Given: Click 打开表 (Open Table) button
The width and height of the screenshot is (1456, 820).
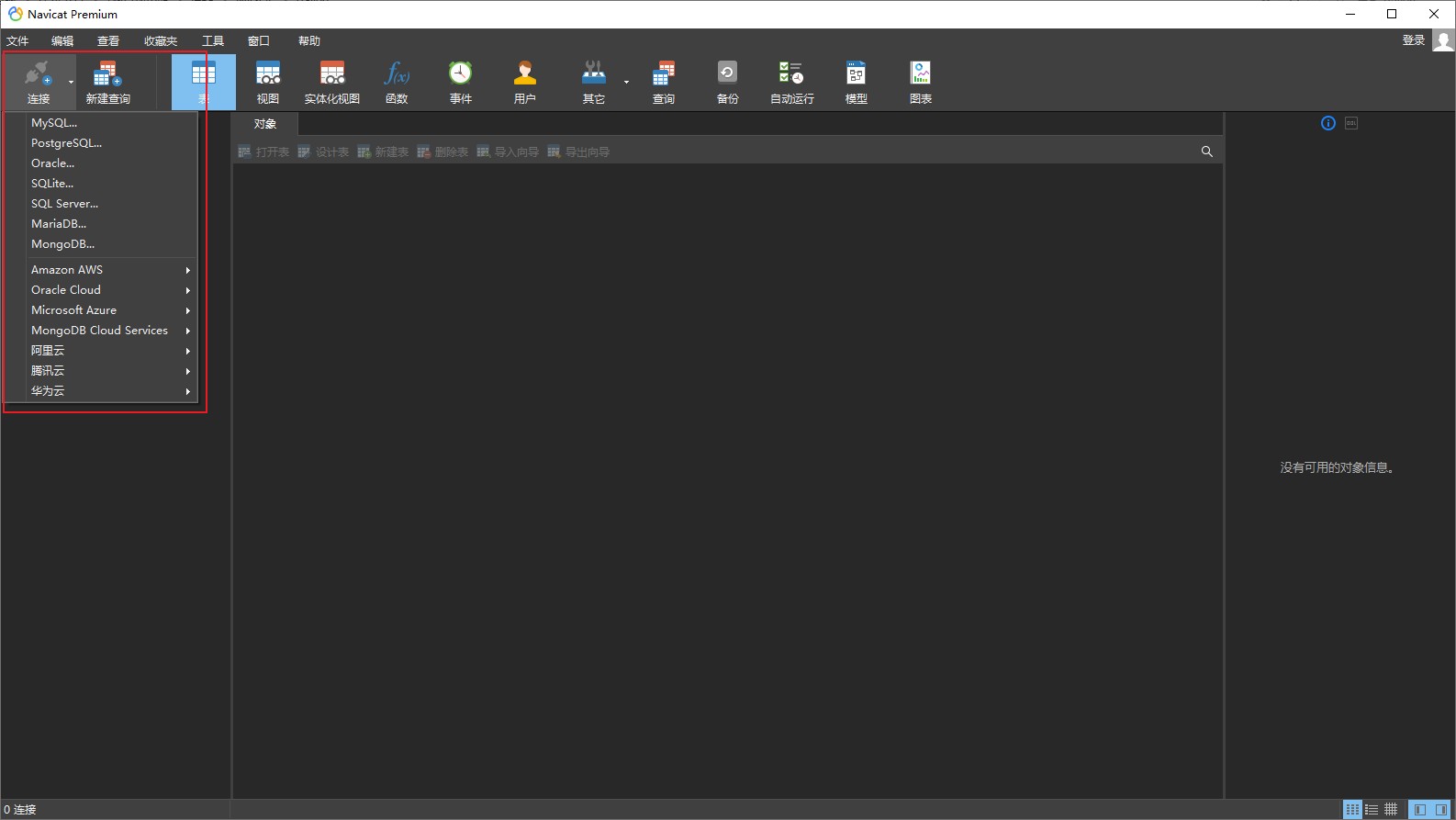Looking at the screenshot, I should (x=263, y=152).
